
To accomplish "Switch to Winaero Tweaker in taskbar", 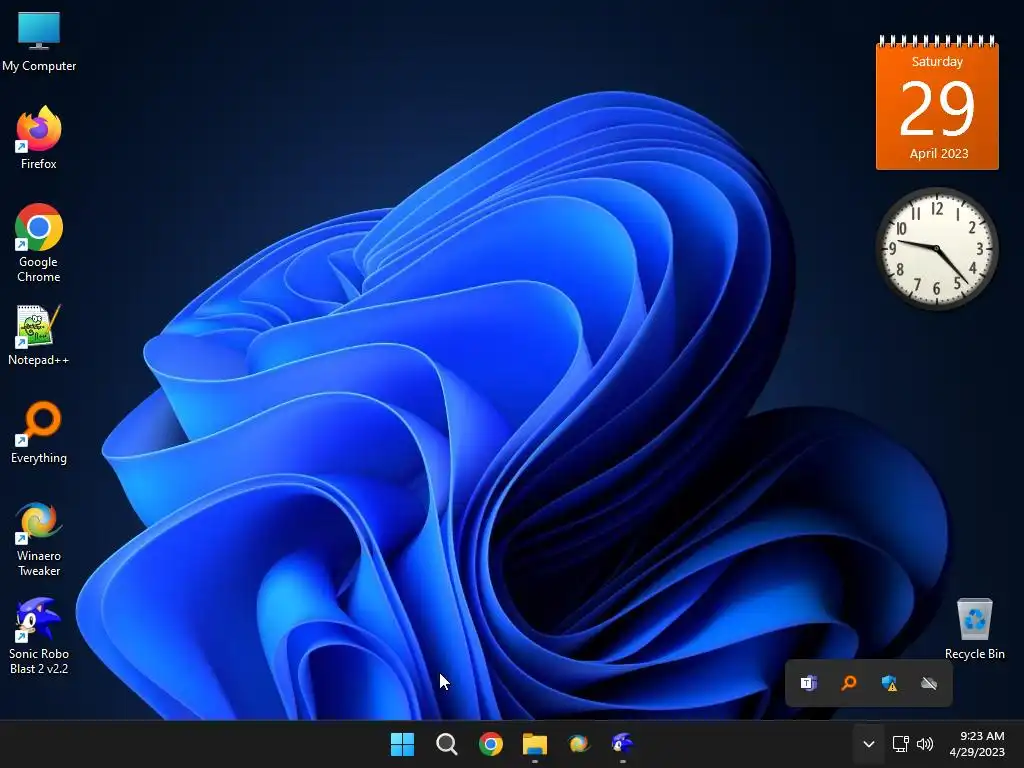I will 579,744.
